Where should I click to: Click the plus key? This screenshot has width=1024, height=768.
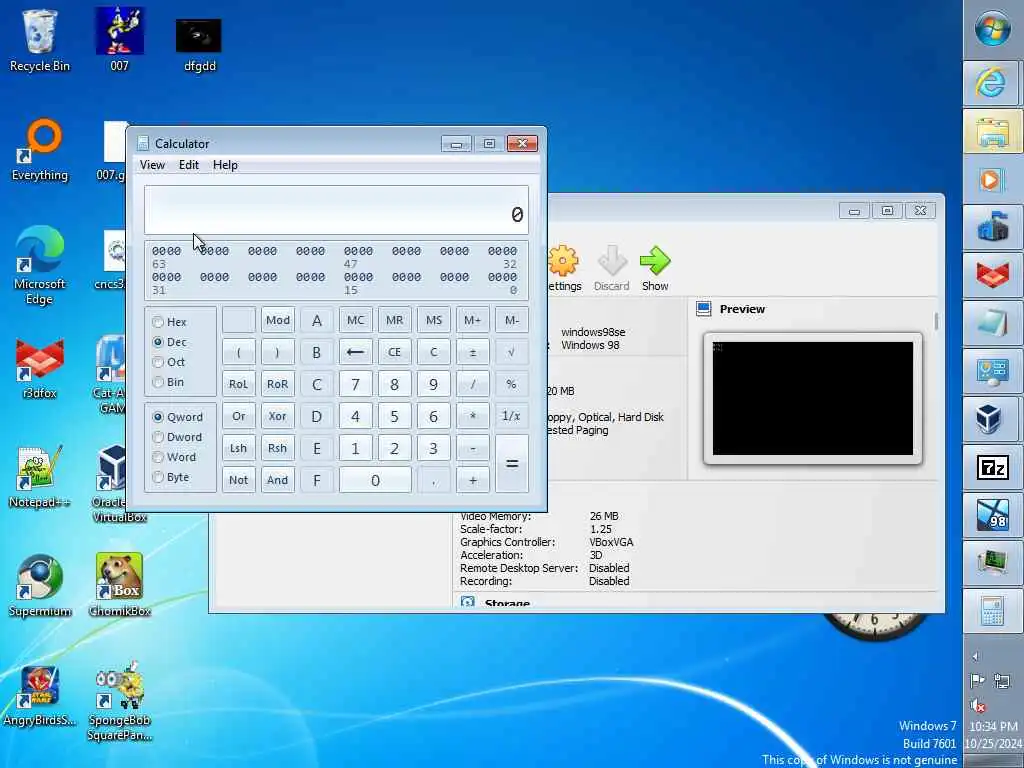(473, 480)
